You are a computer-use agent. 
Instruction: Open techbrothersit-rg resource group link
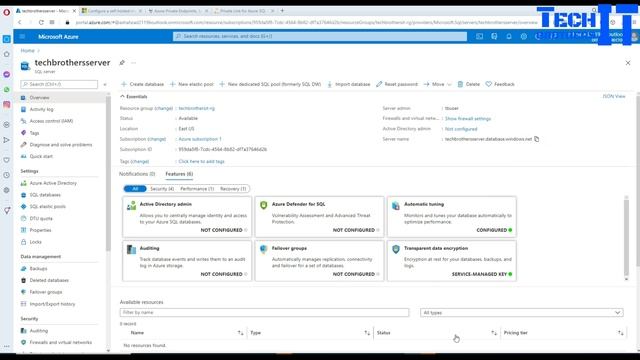196,108
